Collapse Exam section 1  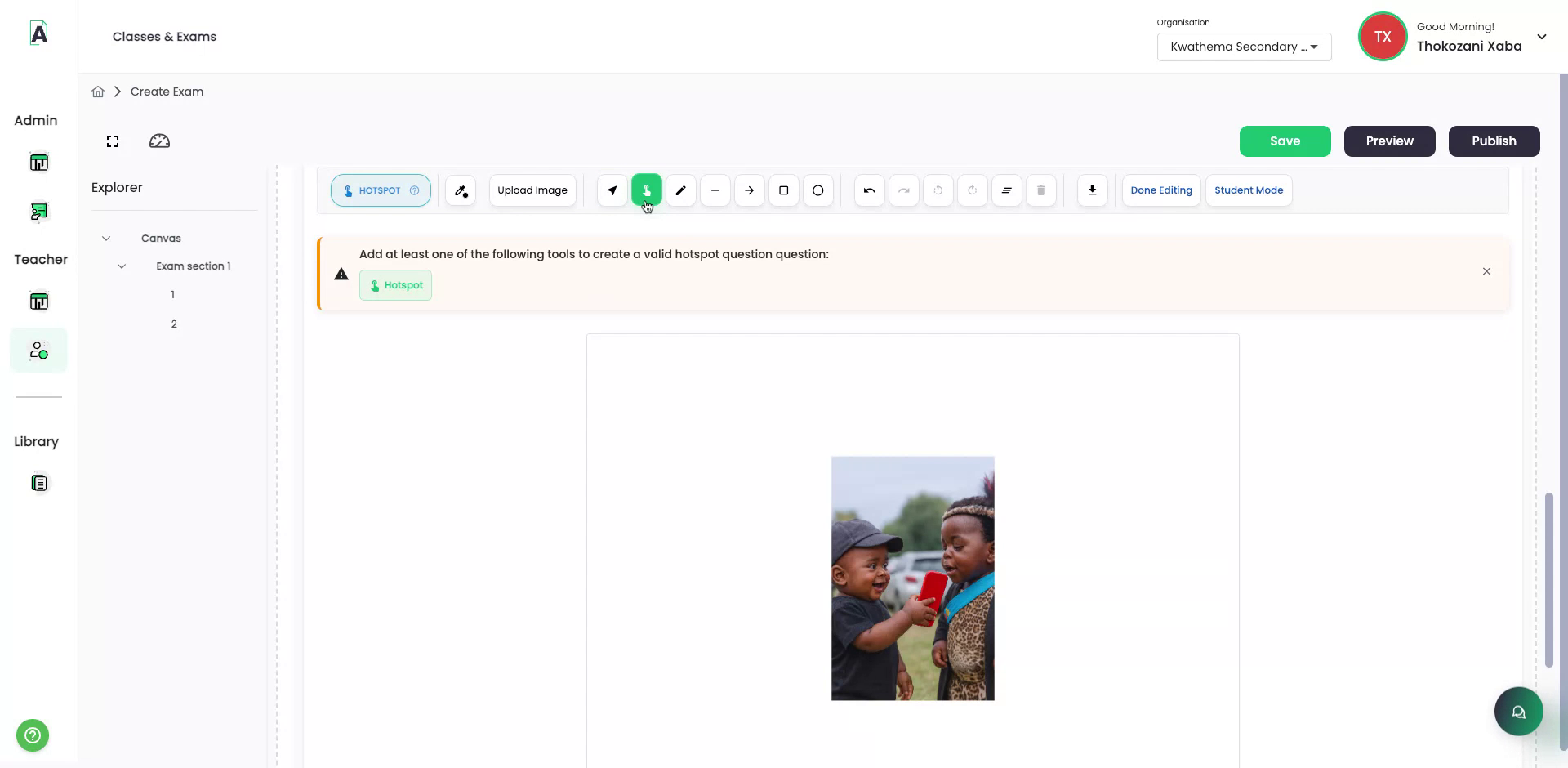coord(122,266)
